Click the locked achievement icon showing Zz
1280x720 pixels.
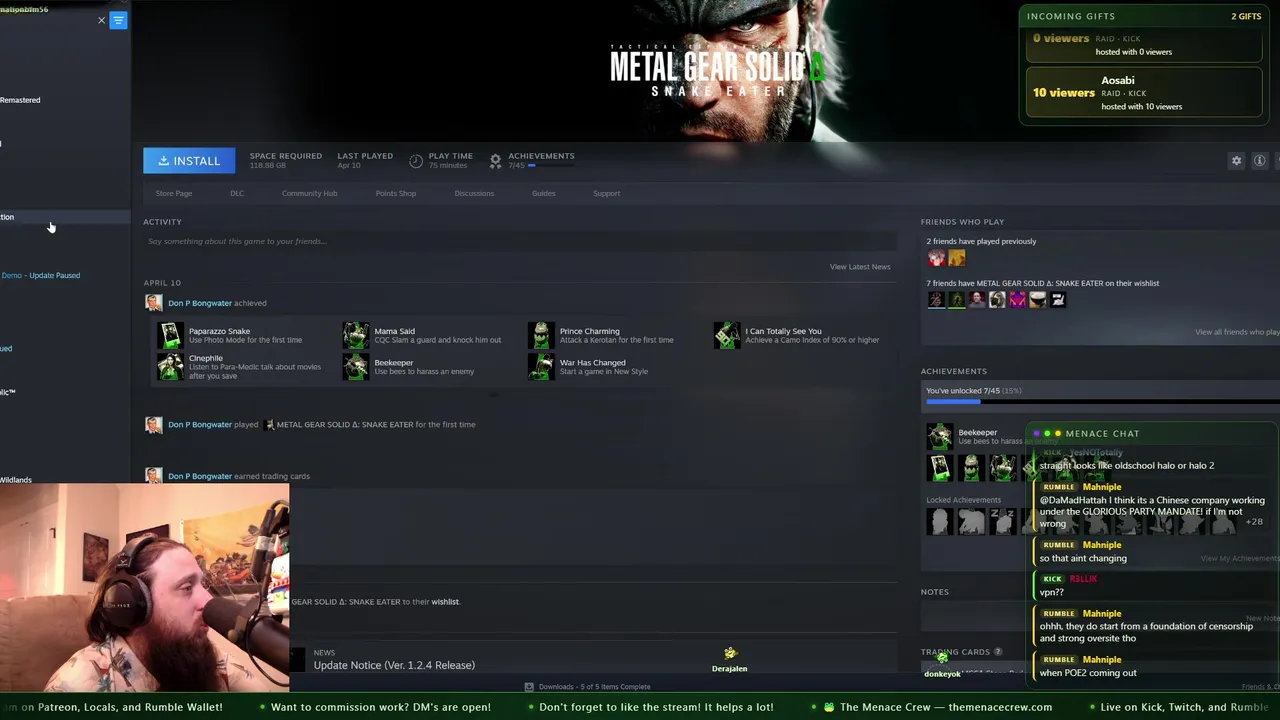(1003, 521)
